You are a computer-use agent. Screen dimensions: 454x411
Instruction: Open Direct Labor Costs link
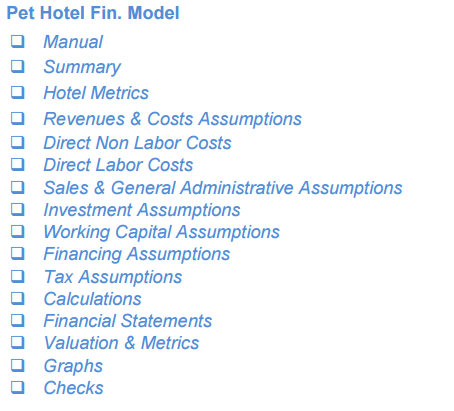pyautogui.click(x=118, y=165)
